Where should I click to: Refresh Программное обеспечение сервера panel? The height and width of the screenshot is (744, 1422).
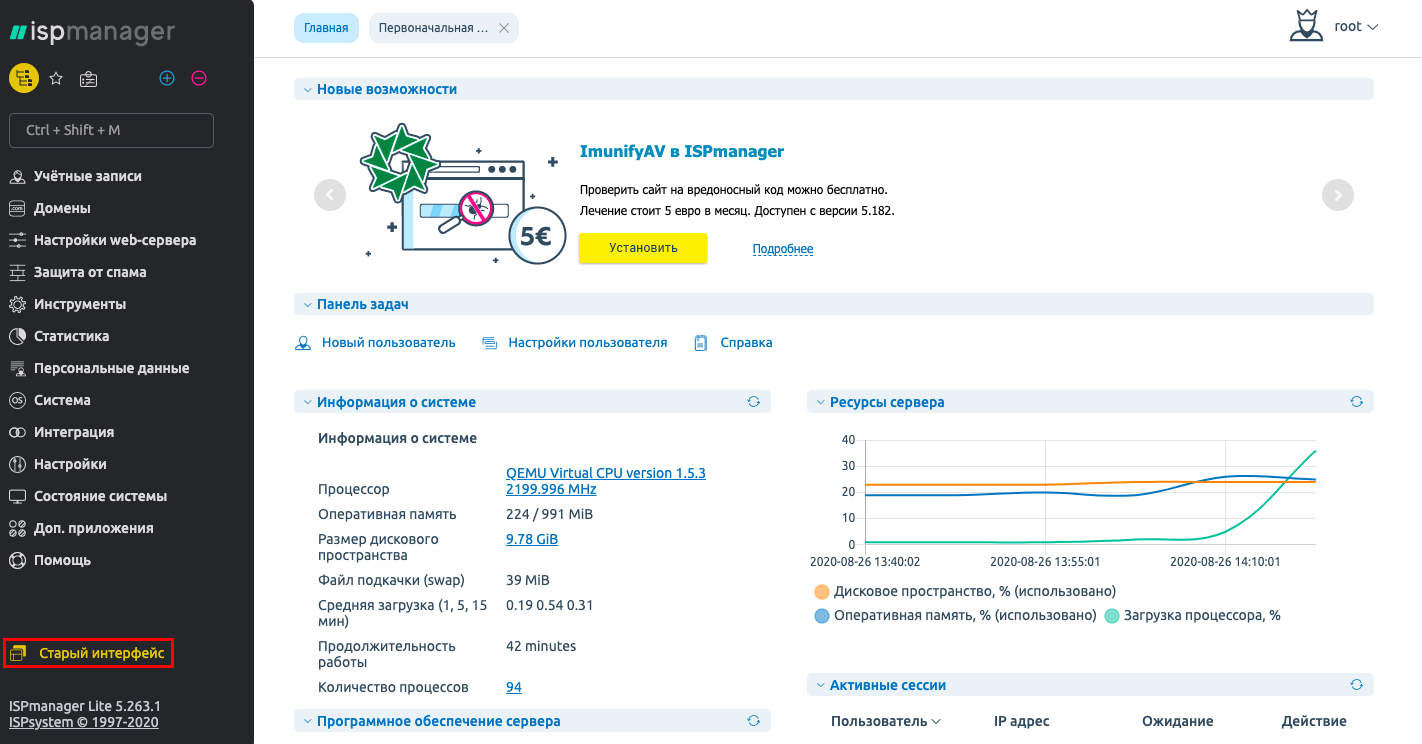[754, 720]
